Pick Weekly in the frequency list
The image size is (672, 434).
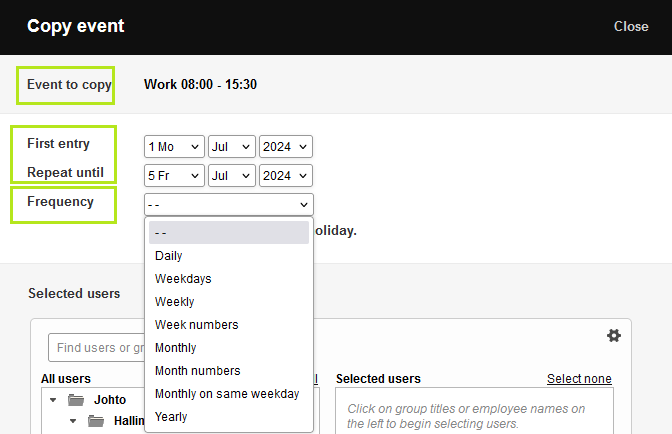(x=175, y=302)
